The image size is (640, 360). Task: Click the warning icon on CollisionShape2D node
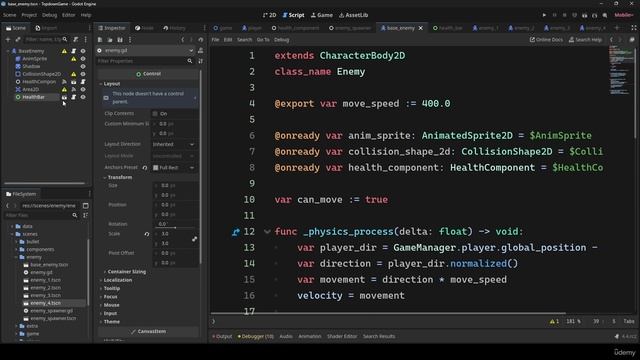coord(73,74)
